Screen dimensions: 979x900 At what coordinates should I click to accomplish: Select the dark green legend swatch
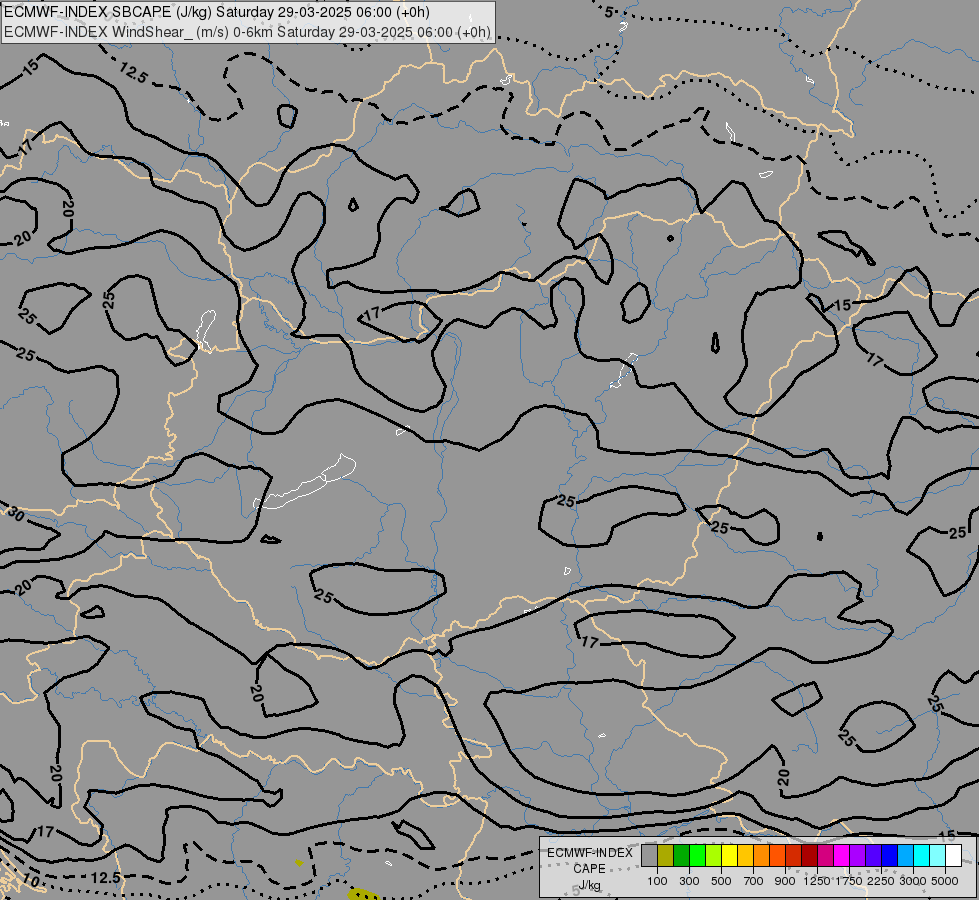(x=682, y=855)
